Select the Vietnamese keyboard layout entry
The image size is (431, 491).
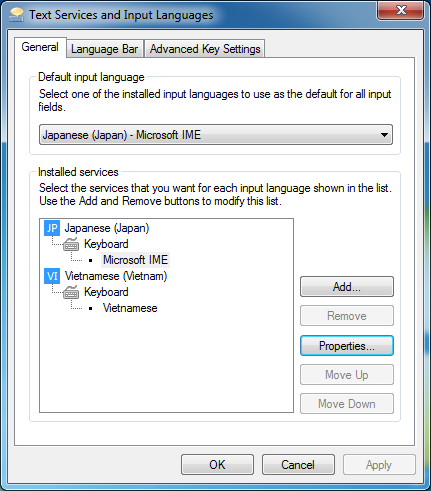coord(130,308)
